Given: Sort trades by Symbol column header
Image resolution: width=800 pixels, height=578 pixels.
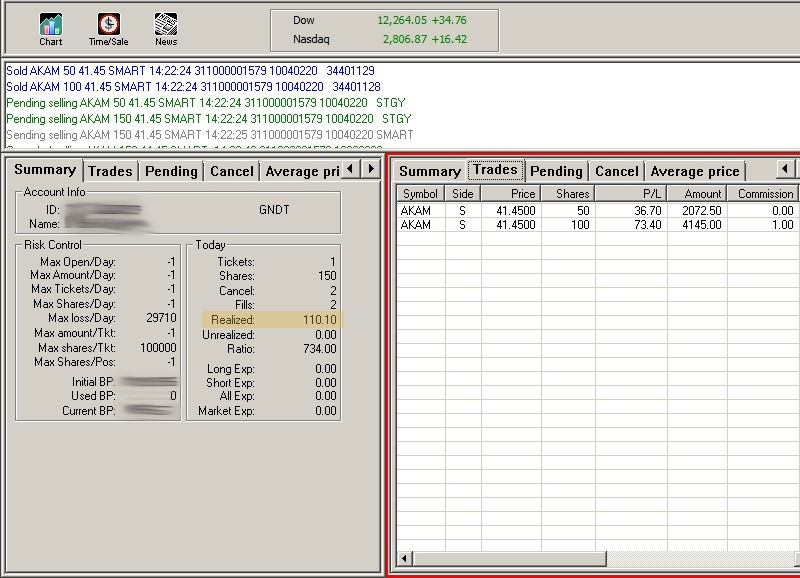Looking at the screenshot, I should pos(421,194).
